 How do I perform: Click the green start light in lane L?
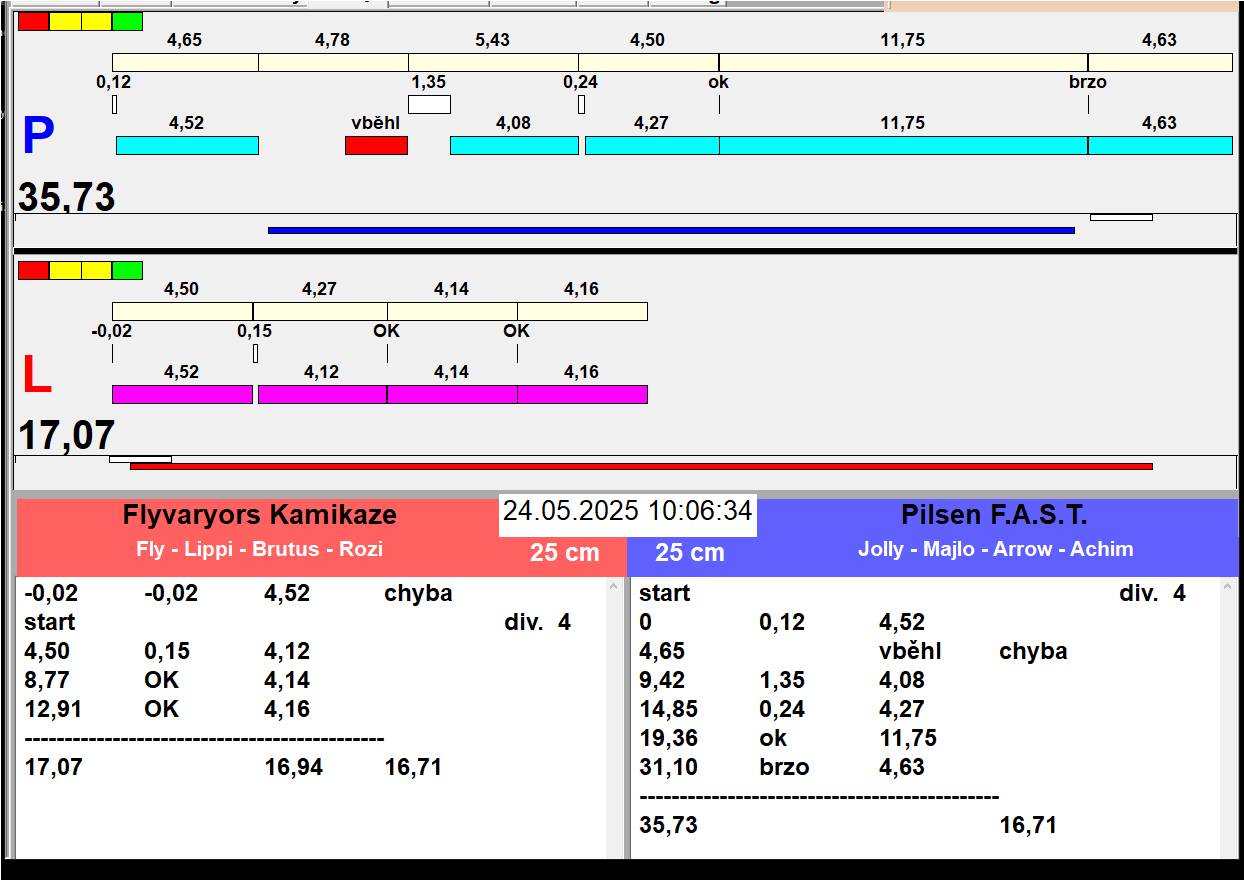point(127,270)
